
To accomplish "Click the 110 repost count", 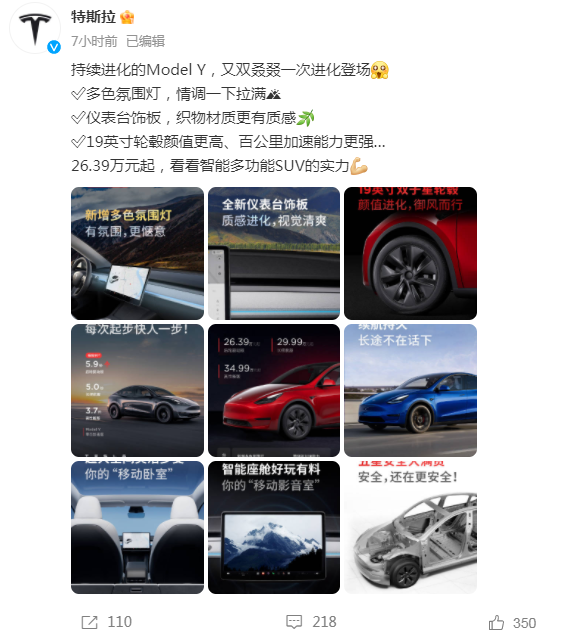I will (120, 622).
